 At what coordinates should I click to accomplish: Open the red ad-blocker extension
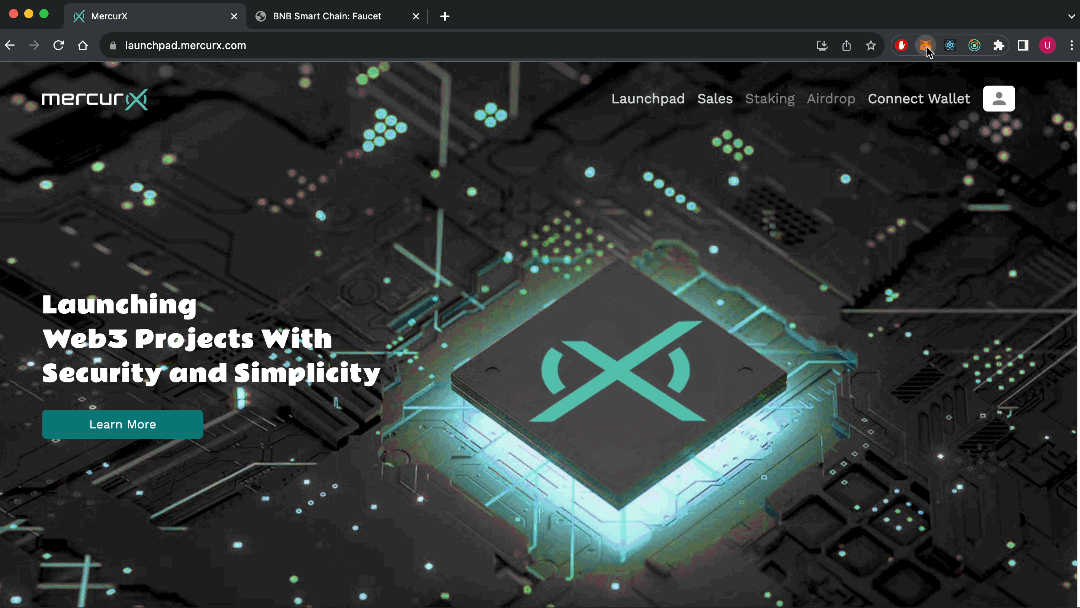point(901,45)
